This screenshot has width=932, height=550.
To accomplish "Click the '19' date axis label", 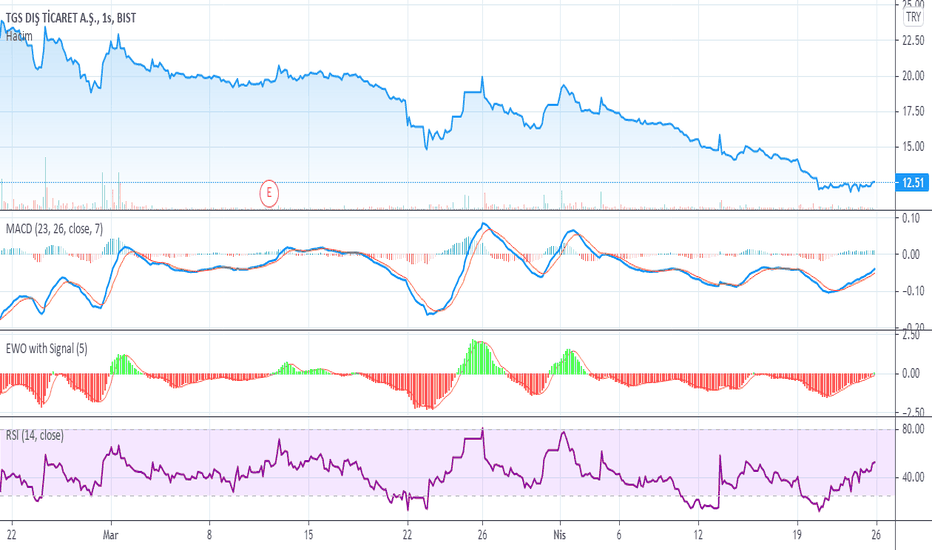I will click(x=797, y=535).
